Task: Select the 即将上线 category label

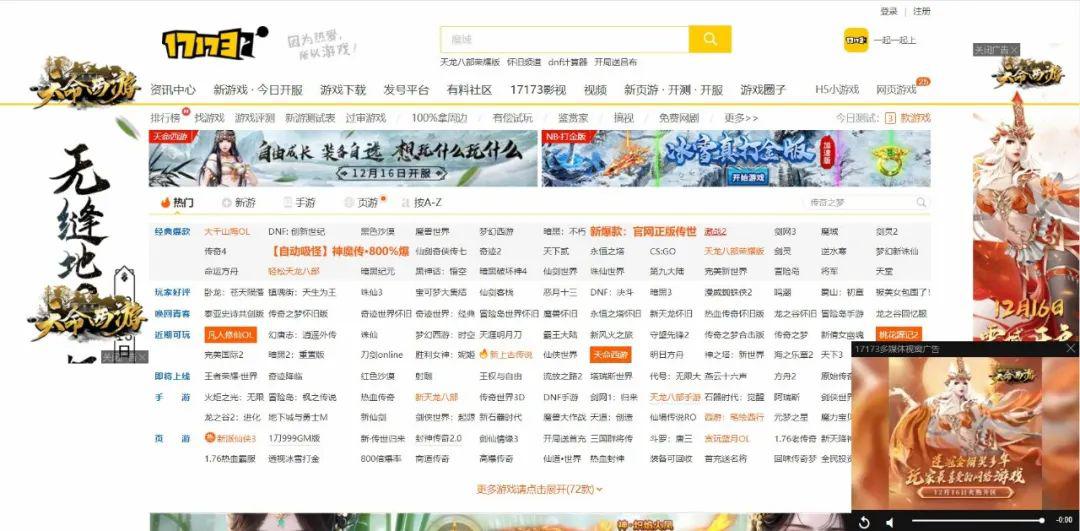Action: point(172,376)
